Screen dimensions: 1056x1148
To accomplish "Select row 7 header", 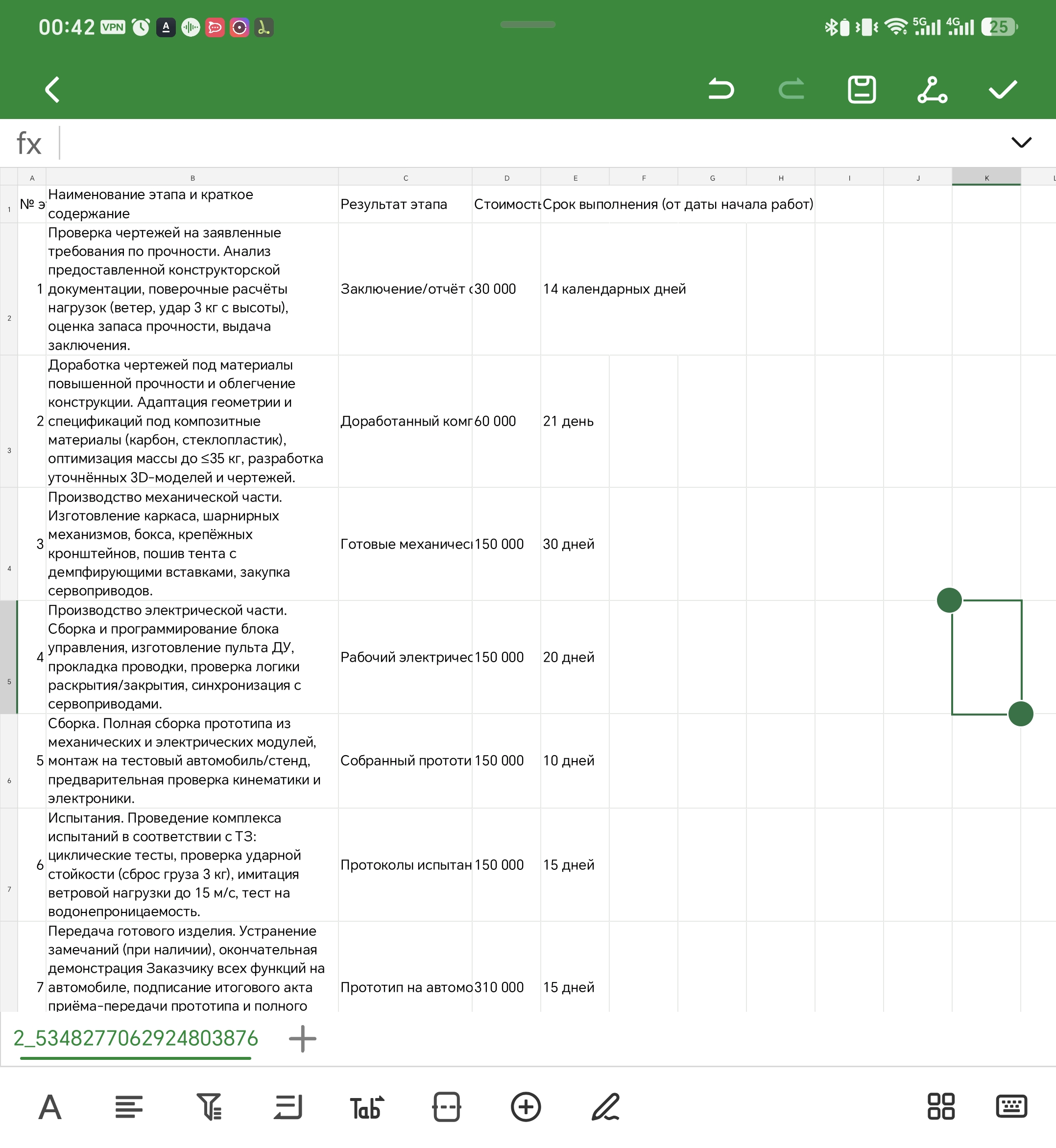I will (9, 864).
